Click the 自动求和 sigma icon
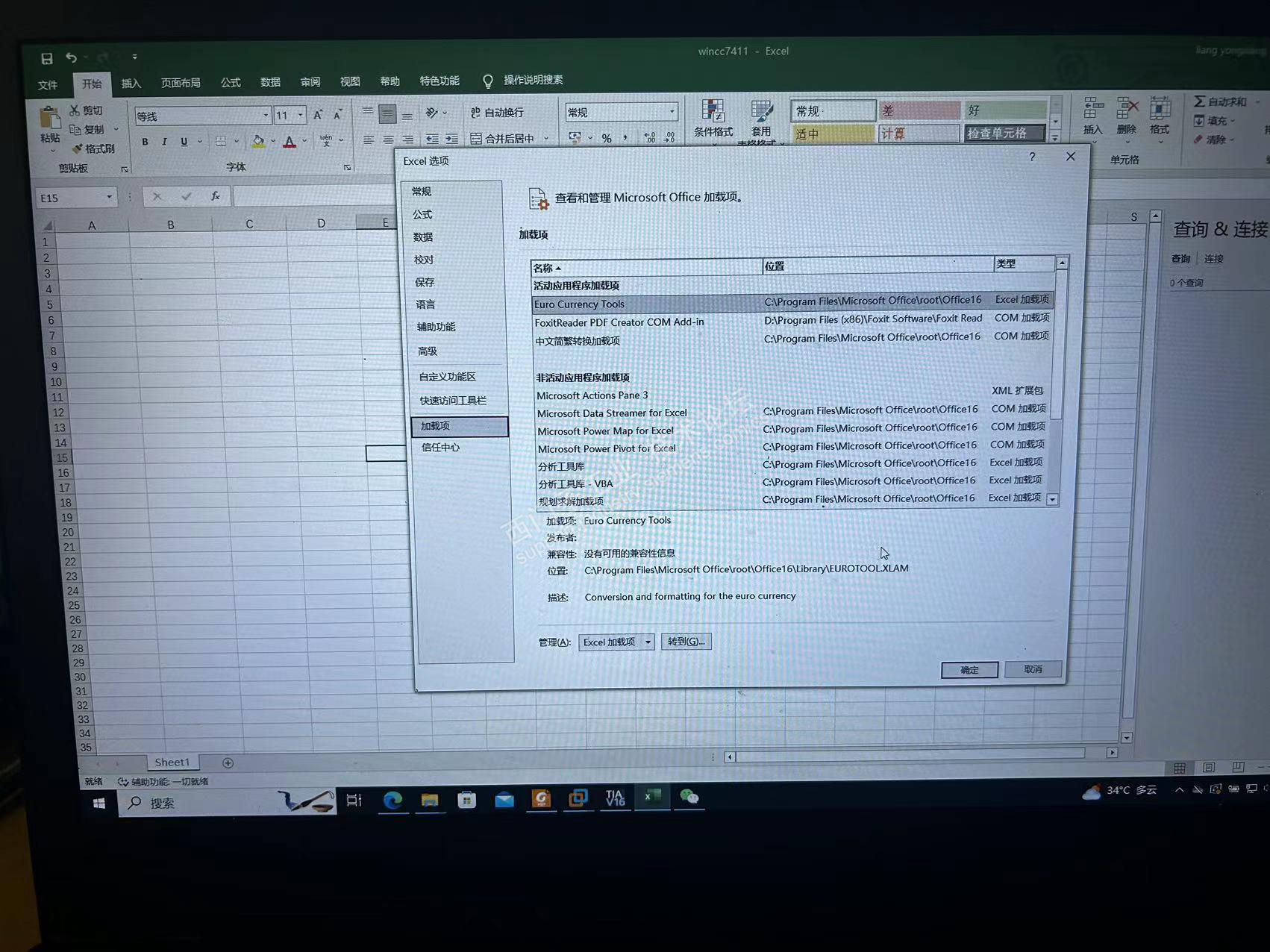 (x=1198, y=101)
